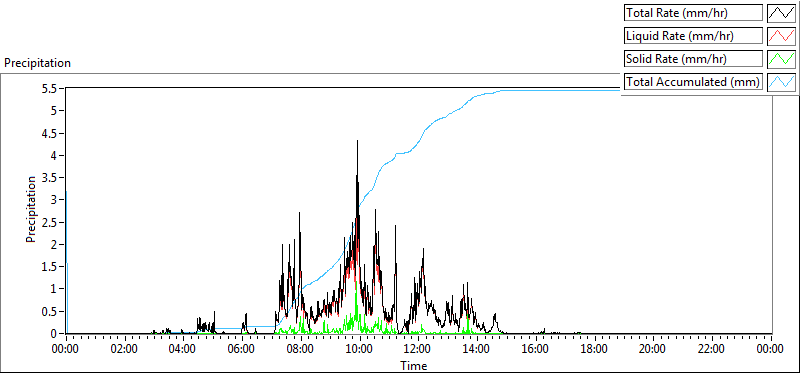Click the 08:00 time axis marker

[x=301, y=349]
